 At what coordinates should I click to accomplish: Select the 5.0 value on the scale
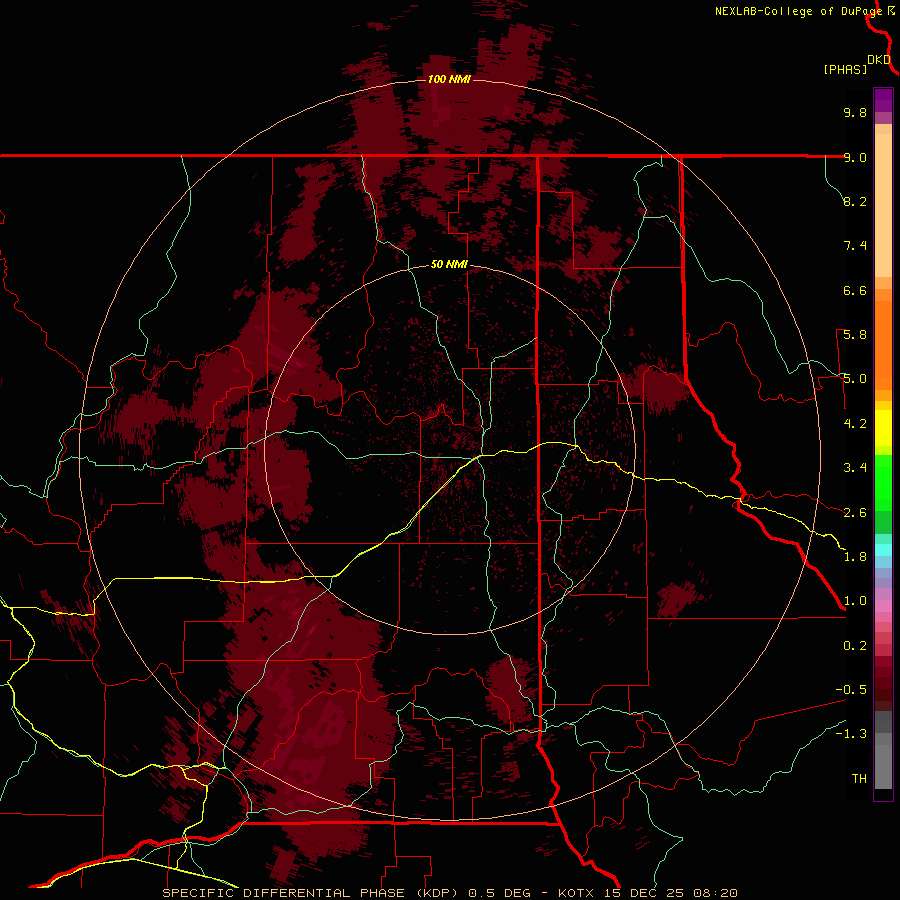[x=855, y=379]
